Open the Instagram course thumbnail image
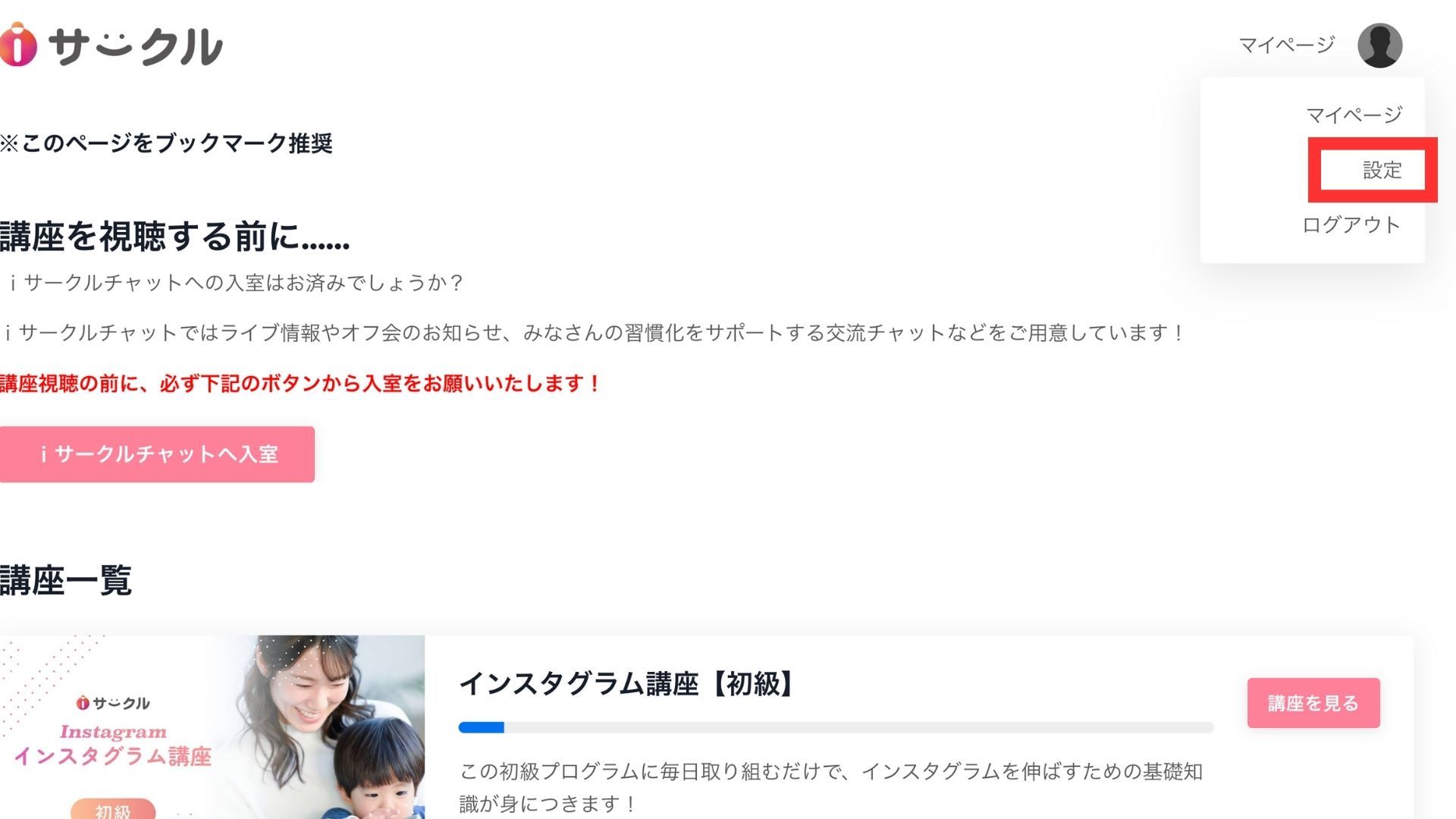This screenshot has width=1456, height=819. [212, 727]
